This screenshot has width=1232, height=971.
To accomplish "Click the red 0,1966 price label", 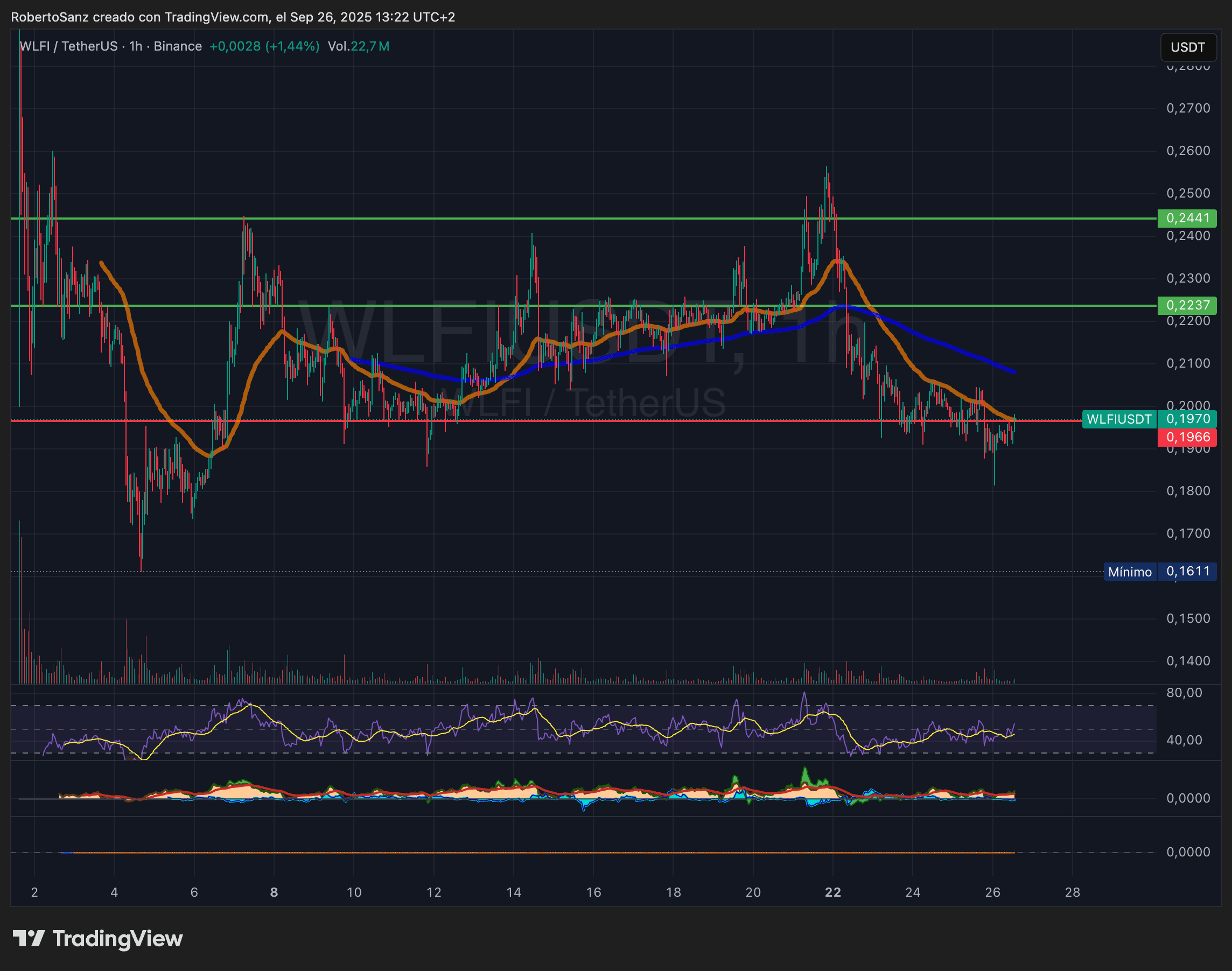I will coord(1187,437).
